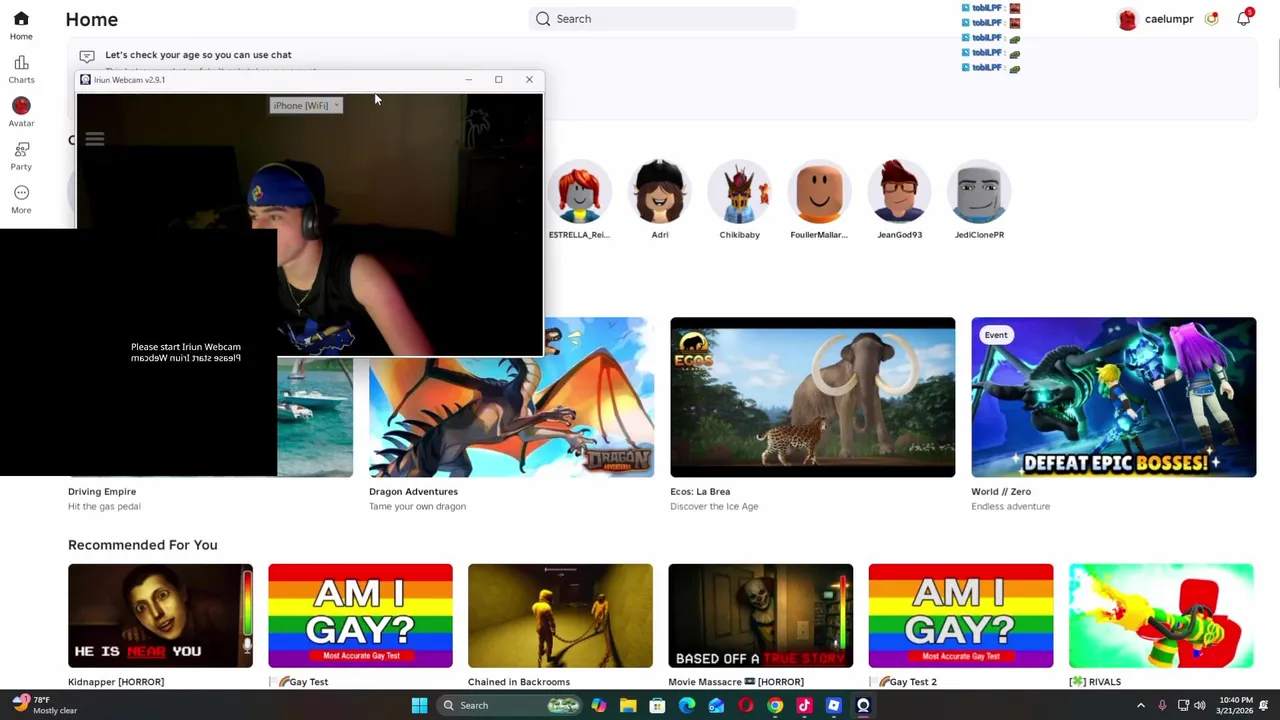Open network settings in system tray
Image resolution: width=1280 pixels, height=720 pixels.
1183,705
